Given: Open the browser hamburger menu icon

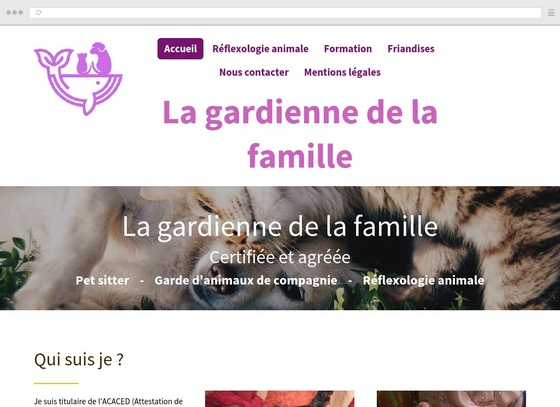Looking at the screenshot, I should tap(551, 12).
